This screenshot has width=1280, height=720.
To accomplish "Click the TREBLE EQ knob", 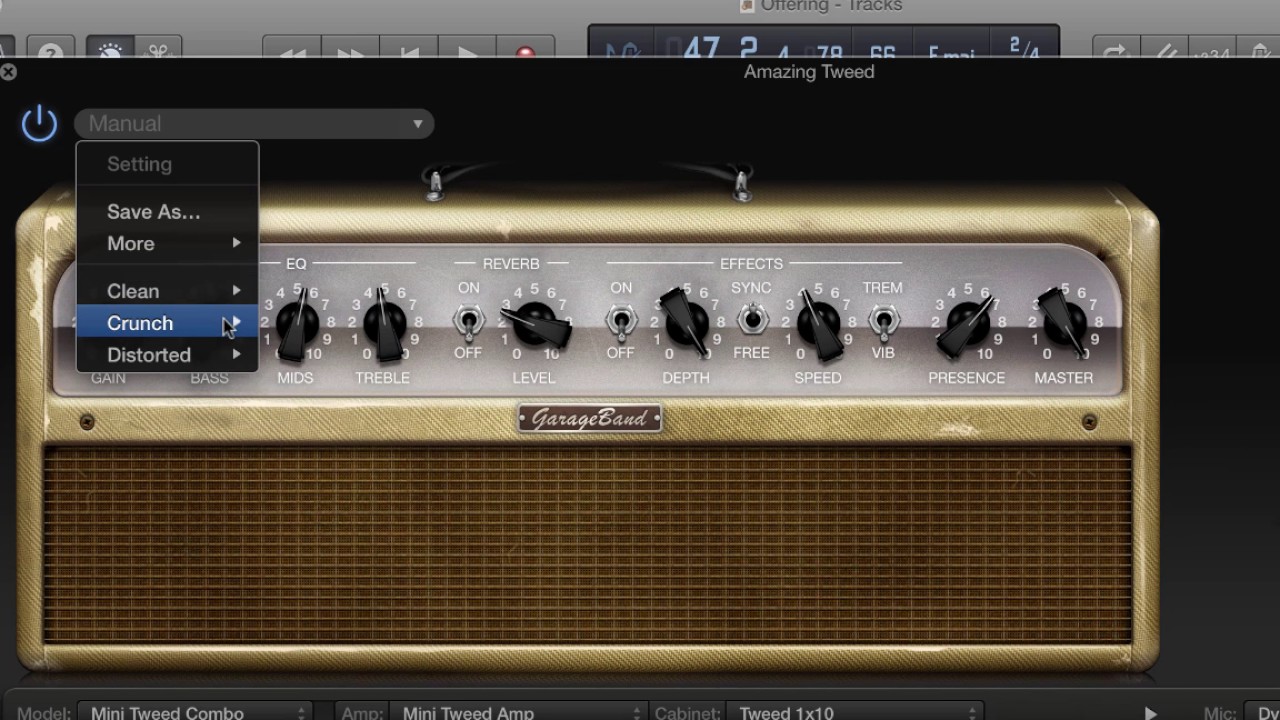I will coord(384,323).
